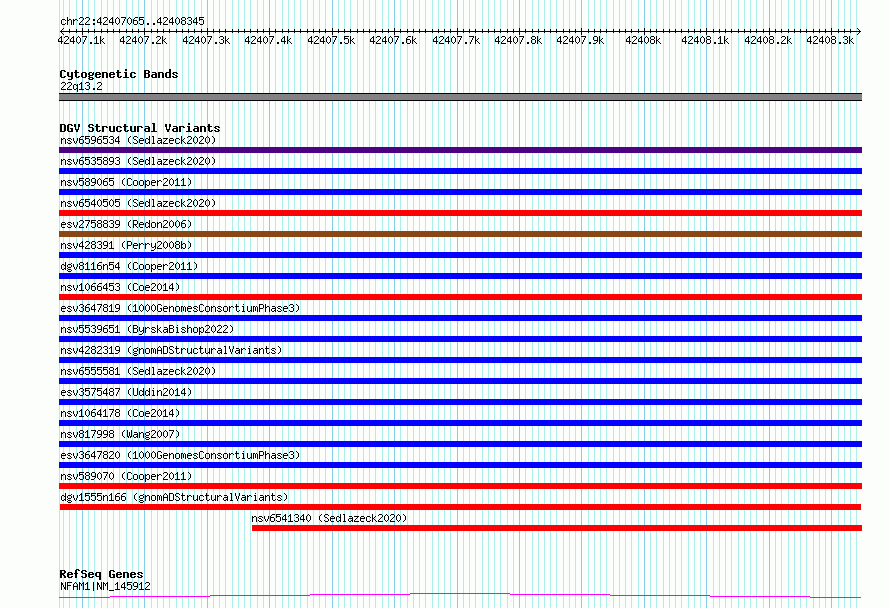Click the 42407.3k ruler tick label
This screenshot has width=890, height=608.
click(206, 40)
